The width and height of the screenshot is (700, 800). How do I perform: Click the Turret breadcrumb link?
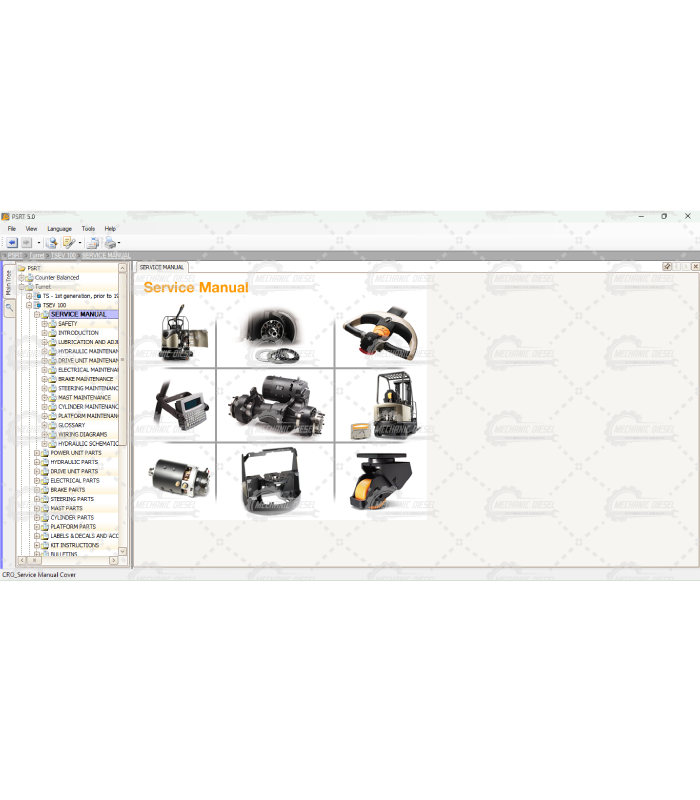click(x=37, y=256)
